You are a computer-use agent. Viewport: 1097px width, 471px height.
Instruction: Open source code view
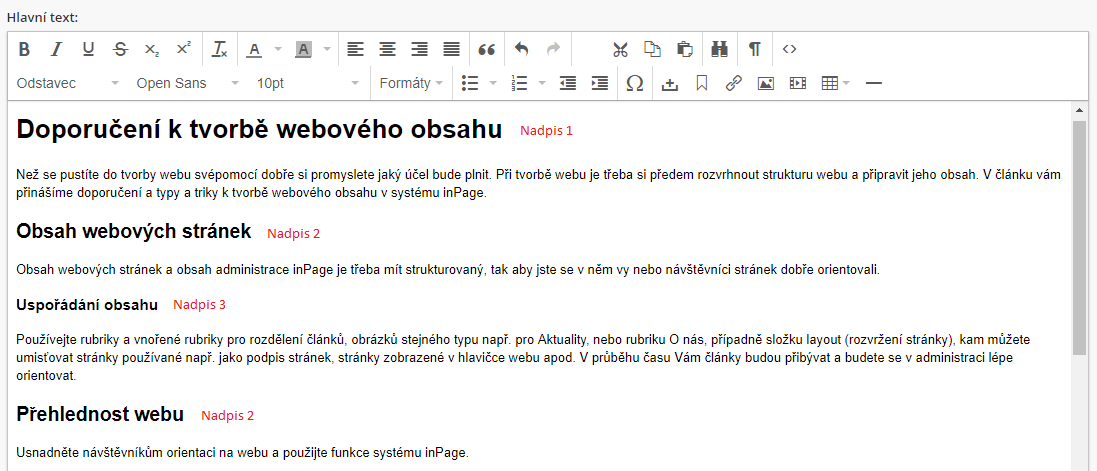tap(789, 49)
